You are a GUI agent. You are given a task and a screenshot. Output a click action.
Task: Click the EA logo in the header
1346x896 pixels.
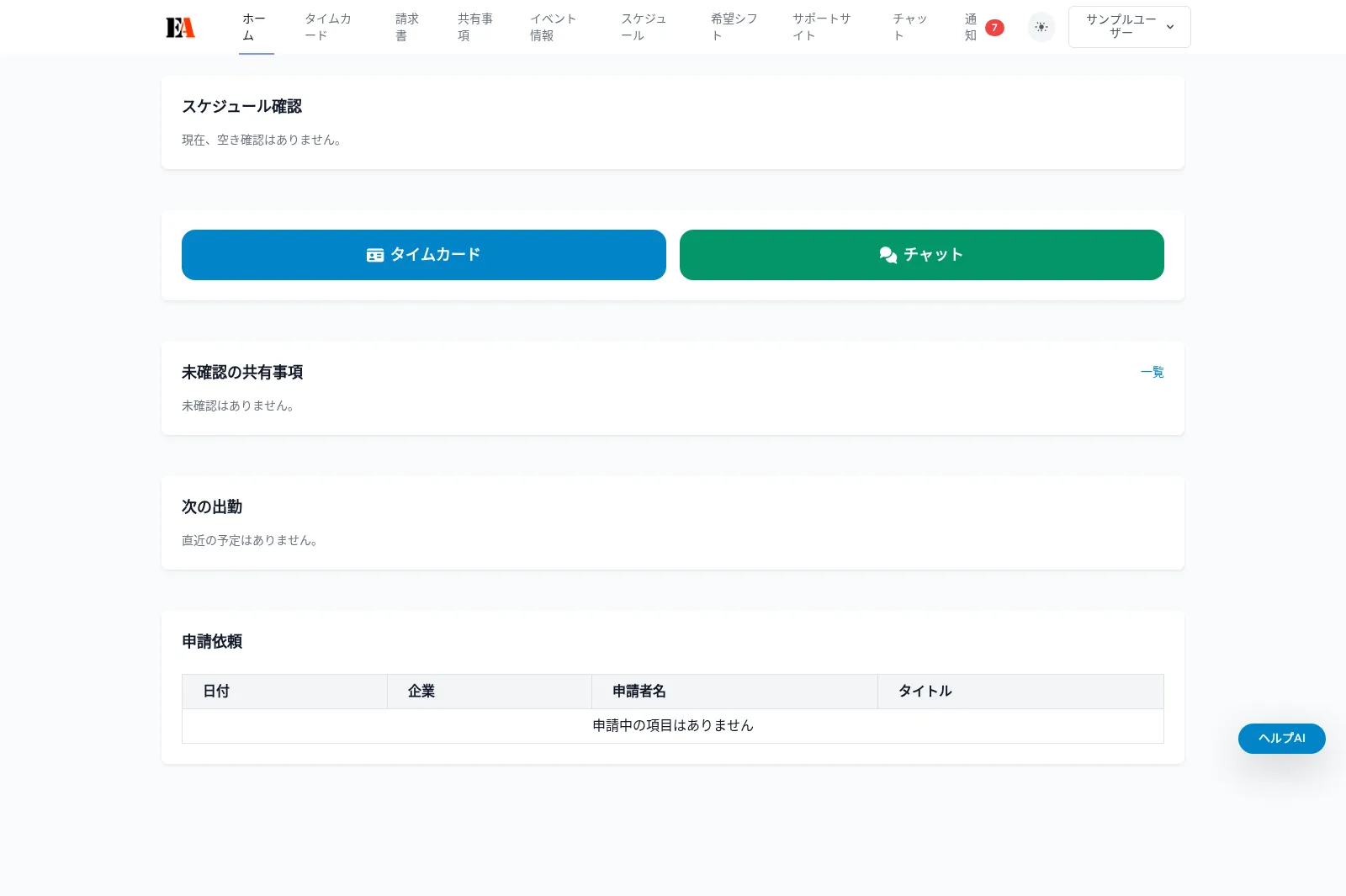pyautogui.click(x=180, y=26)
